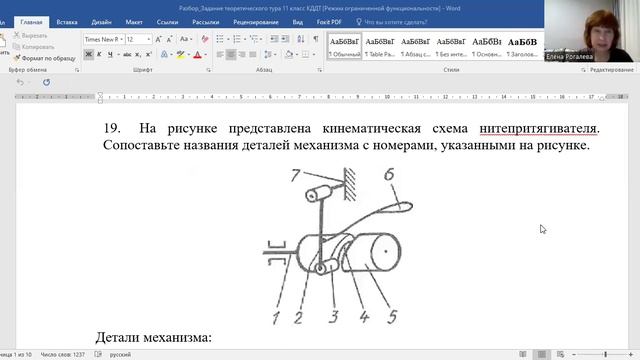Apply bulleted list
Screen dimensions: 640x360
pos(220,39)
